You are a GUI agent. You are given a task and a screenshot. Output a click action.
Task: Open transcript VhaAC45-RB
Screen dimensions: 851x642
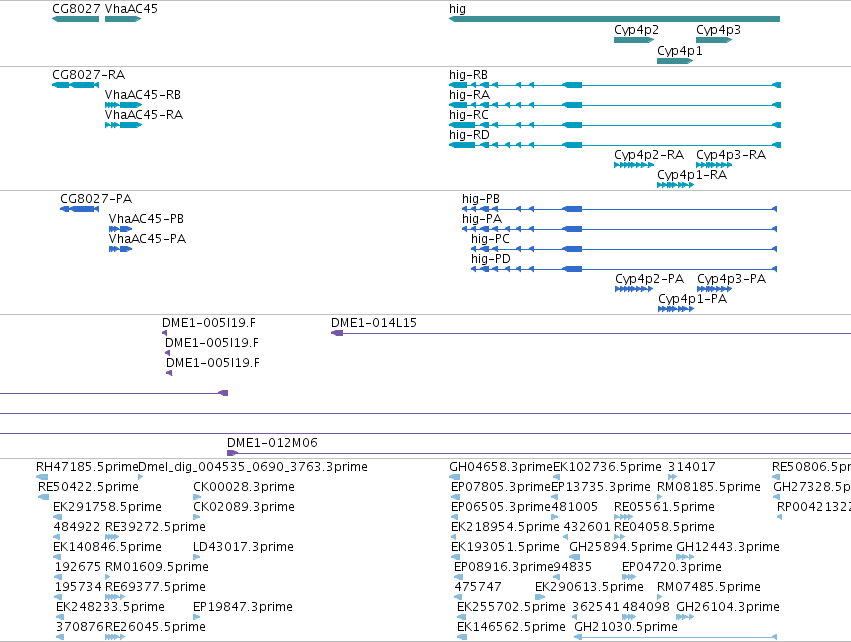123,105
